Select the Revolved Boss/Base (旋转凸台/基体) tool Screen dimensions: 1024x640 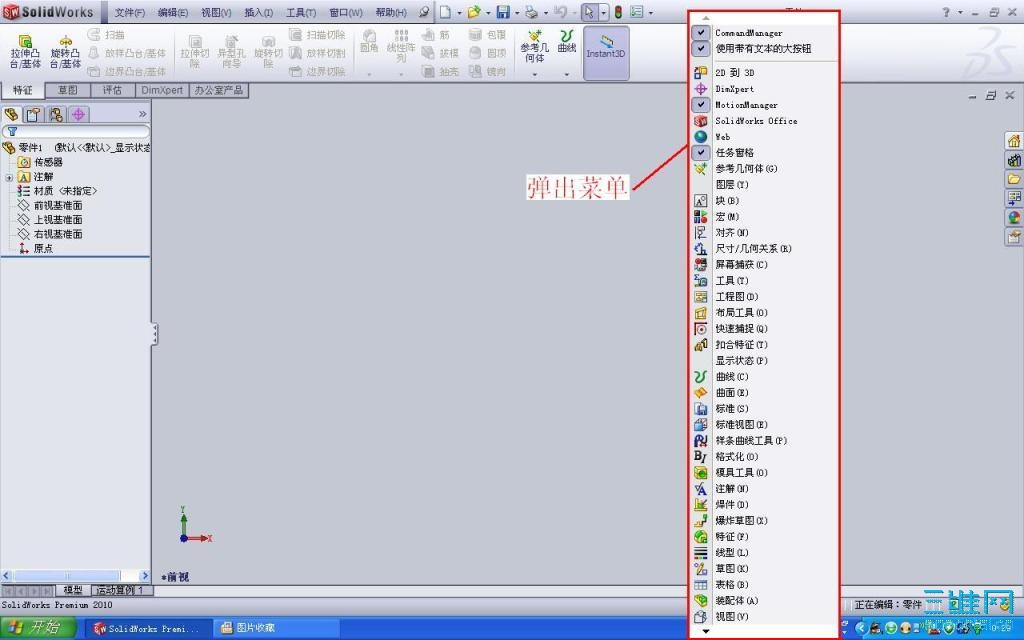tap(65, 52)
